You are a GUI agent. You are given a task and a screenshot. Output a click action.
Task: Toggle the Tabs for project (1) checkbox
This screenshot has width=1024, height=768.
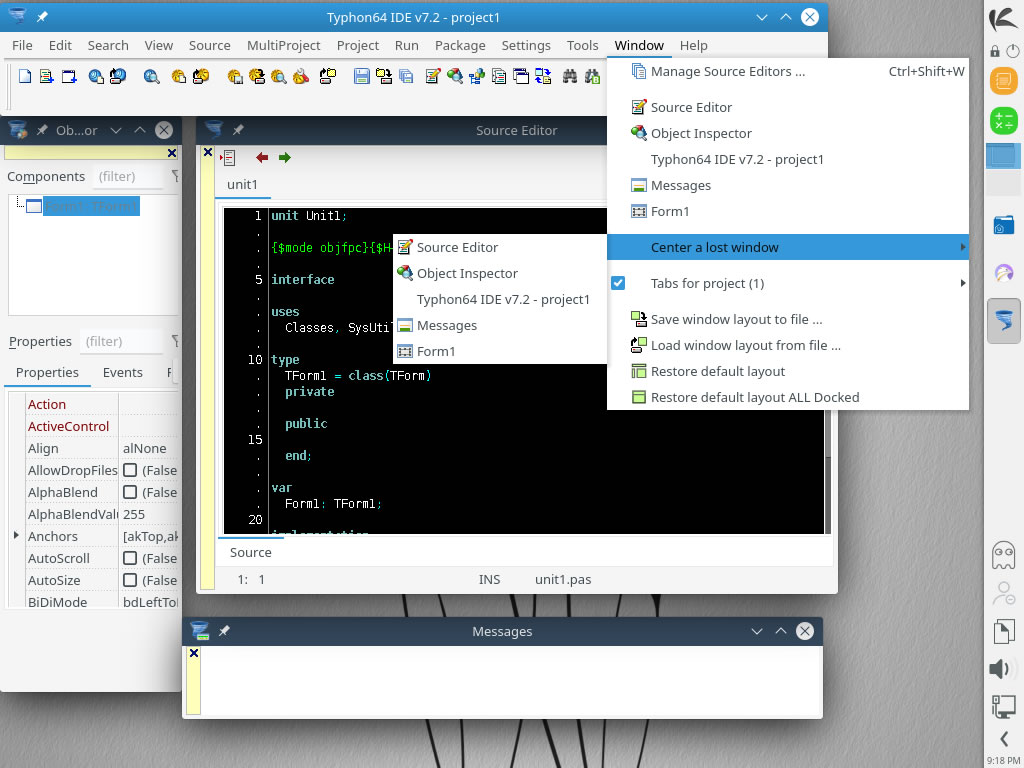point(618,283)
